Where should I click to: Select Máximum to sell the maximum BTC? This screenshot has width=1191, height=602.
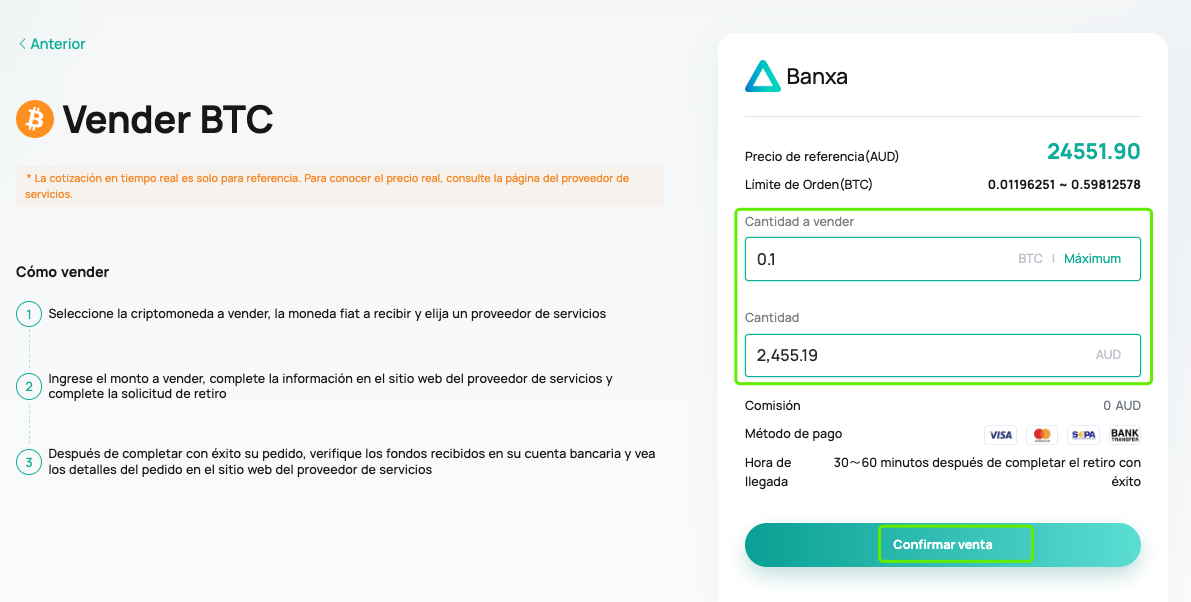pyautogui.click(x=1092, y=259)
